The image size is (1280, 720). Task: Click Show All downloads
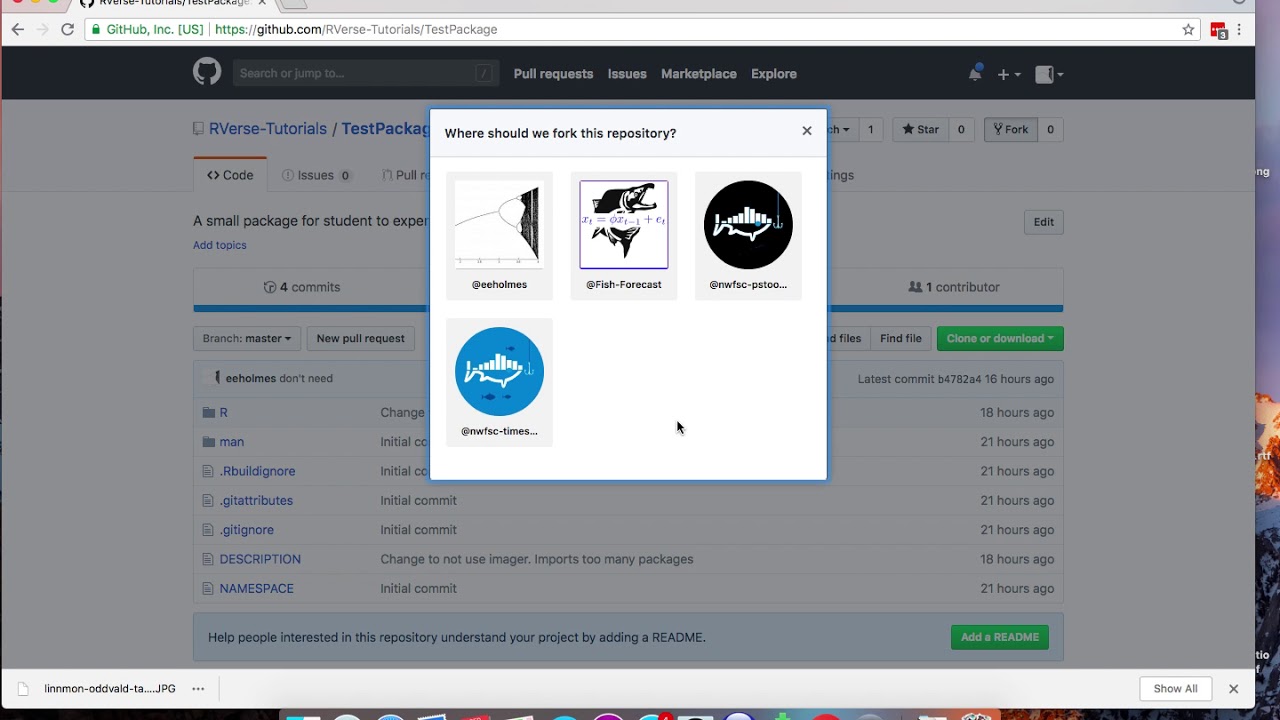(x=1175, y=689)
